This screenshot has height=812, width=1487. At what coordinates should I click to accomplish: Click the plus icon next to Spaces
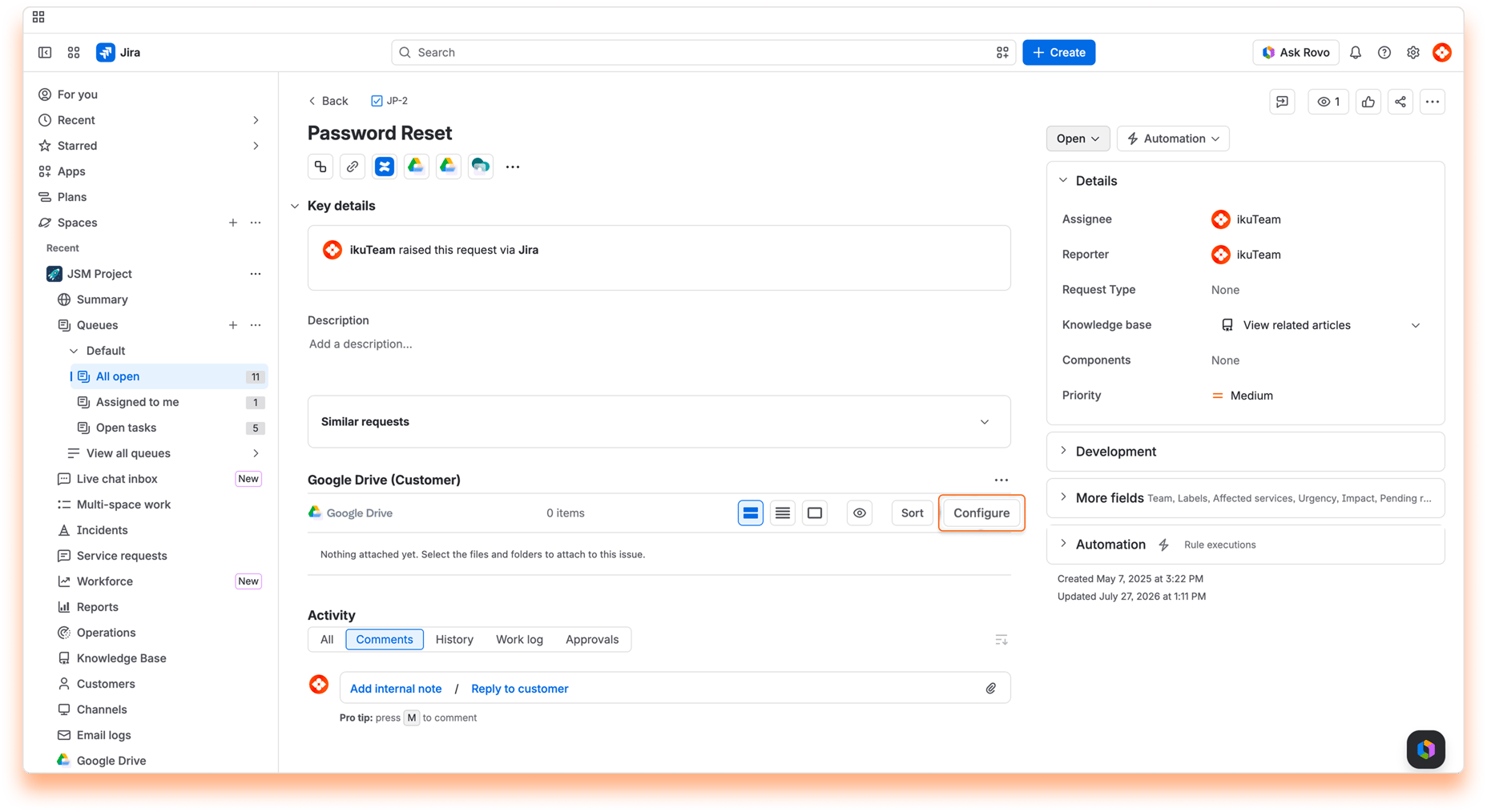click(233, 223)
